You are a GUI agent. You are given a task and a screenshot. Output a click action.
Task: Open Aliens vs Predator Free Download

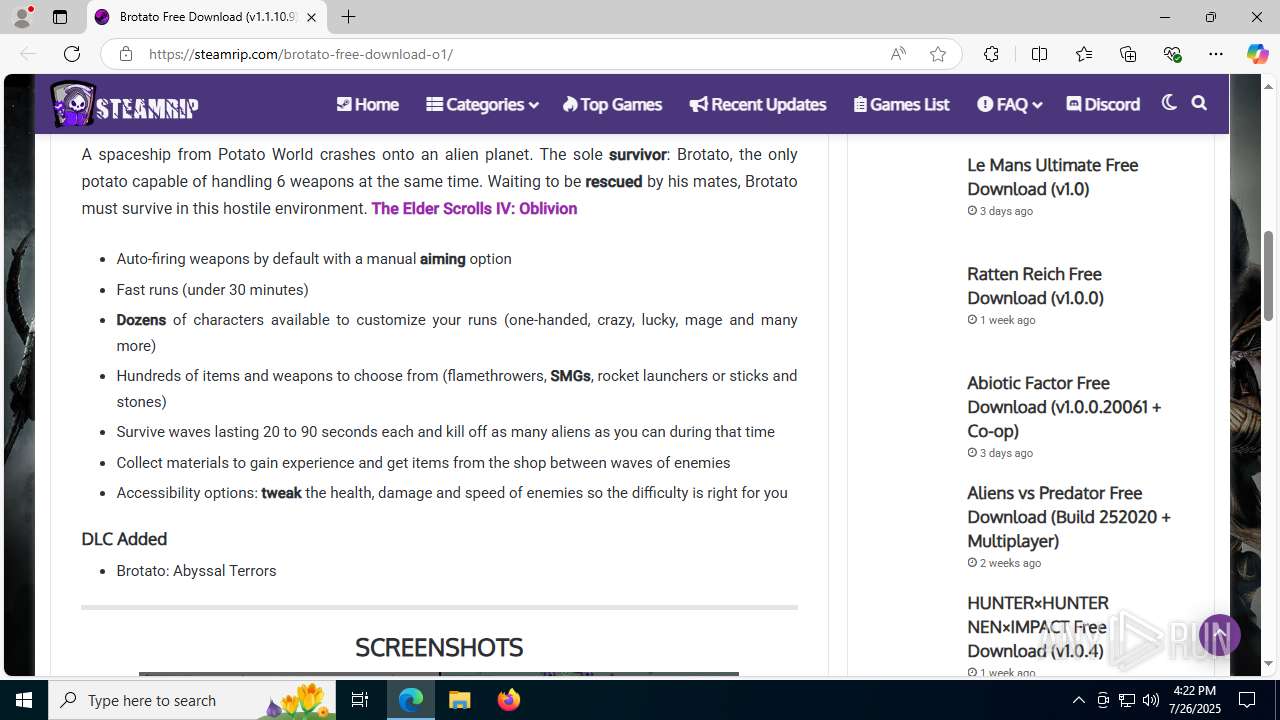(x=1069, y=517)
